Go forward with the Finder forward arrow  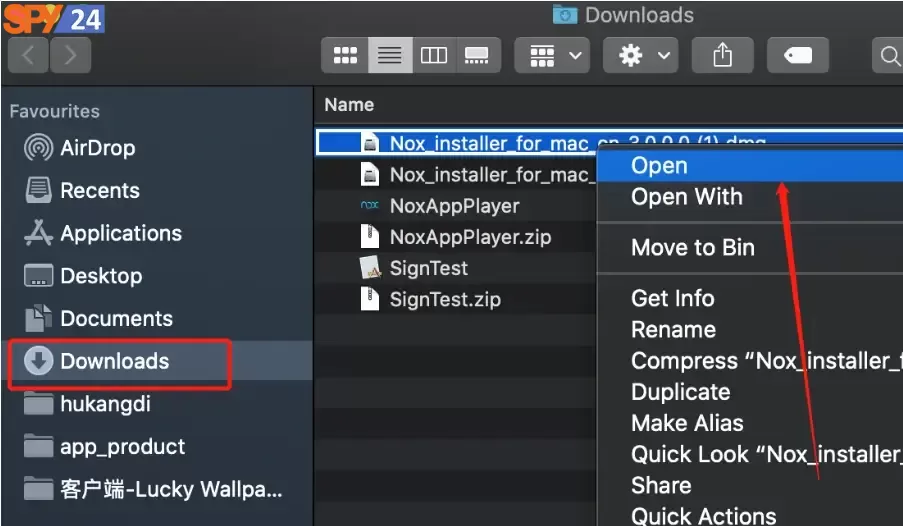coord(70,55)
